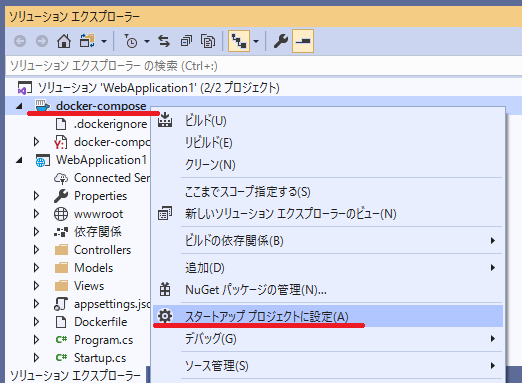This screenshot has height=383, width=522.
Task: Open ソース管理(S) submenu
Action: click(x=328, y=366)
